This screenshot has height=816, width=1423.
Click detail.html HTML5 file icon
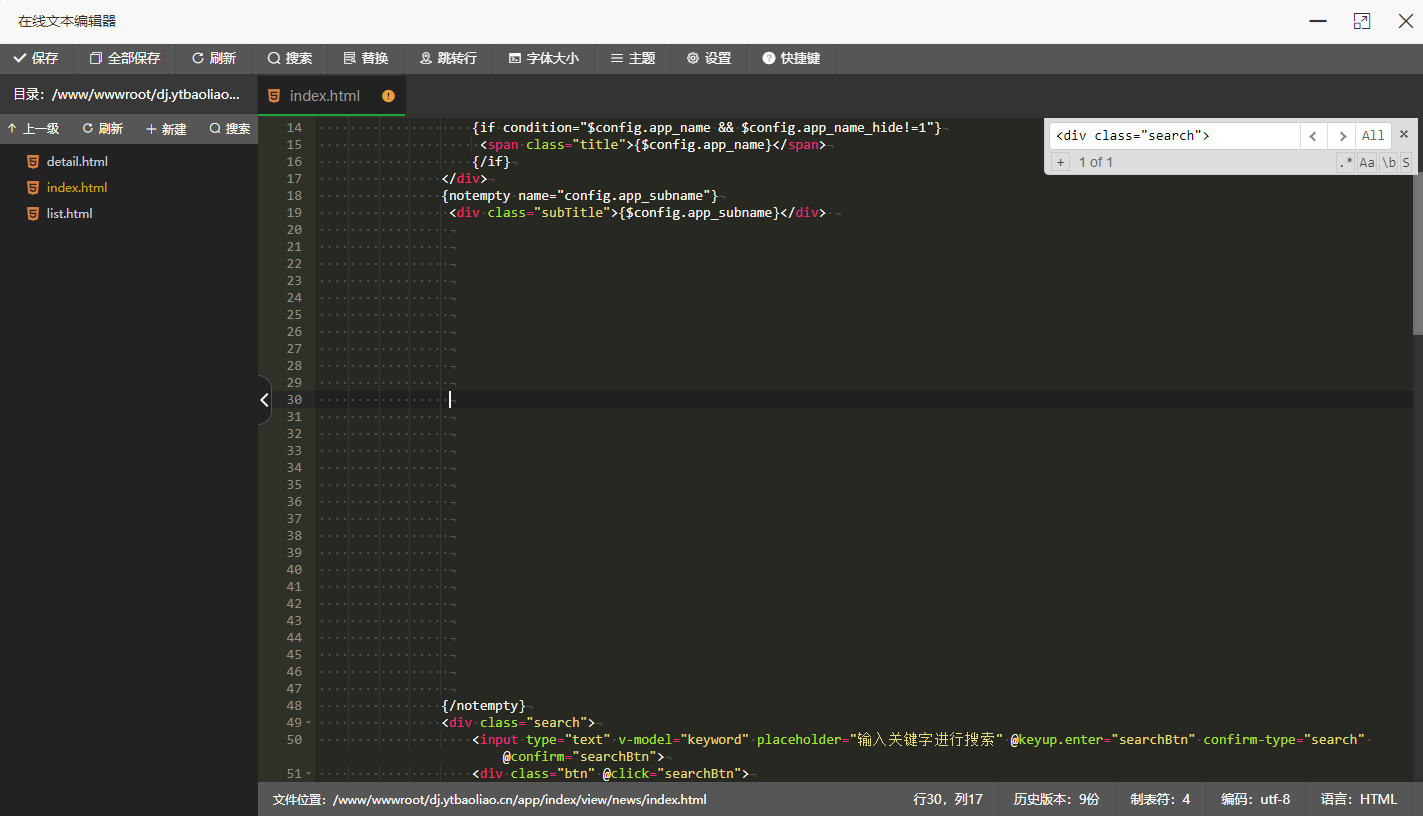33,161
